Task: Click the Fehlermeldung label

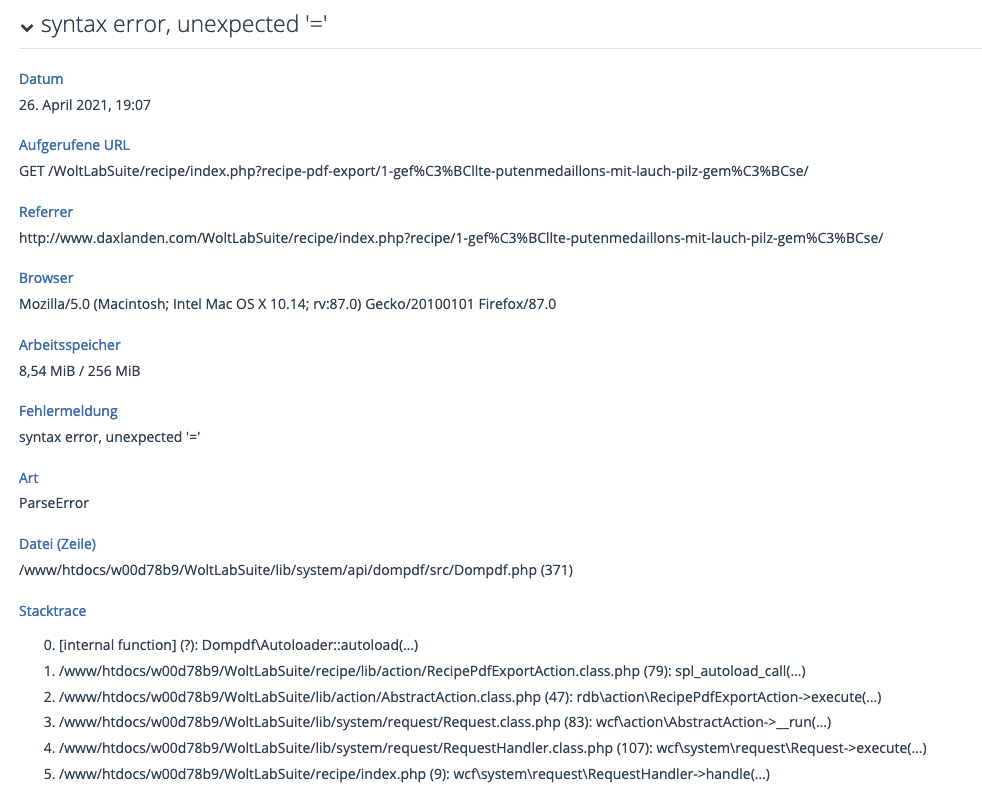Action: 68,411
